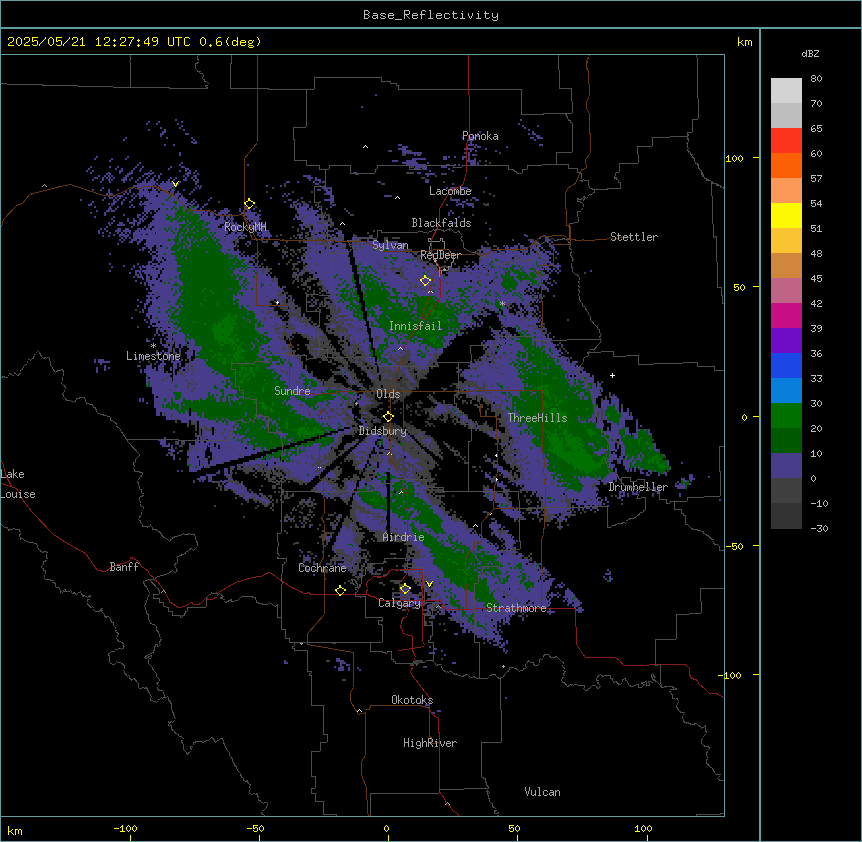Viewport: 862px width, 842px height.
Task: Click the yellow V marker northwest of RockyMH
Action: pos(175,184)
